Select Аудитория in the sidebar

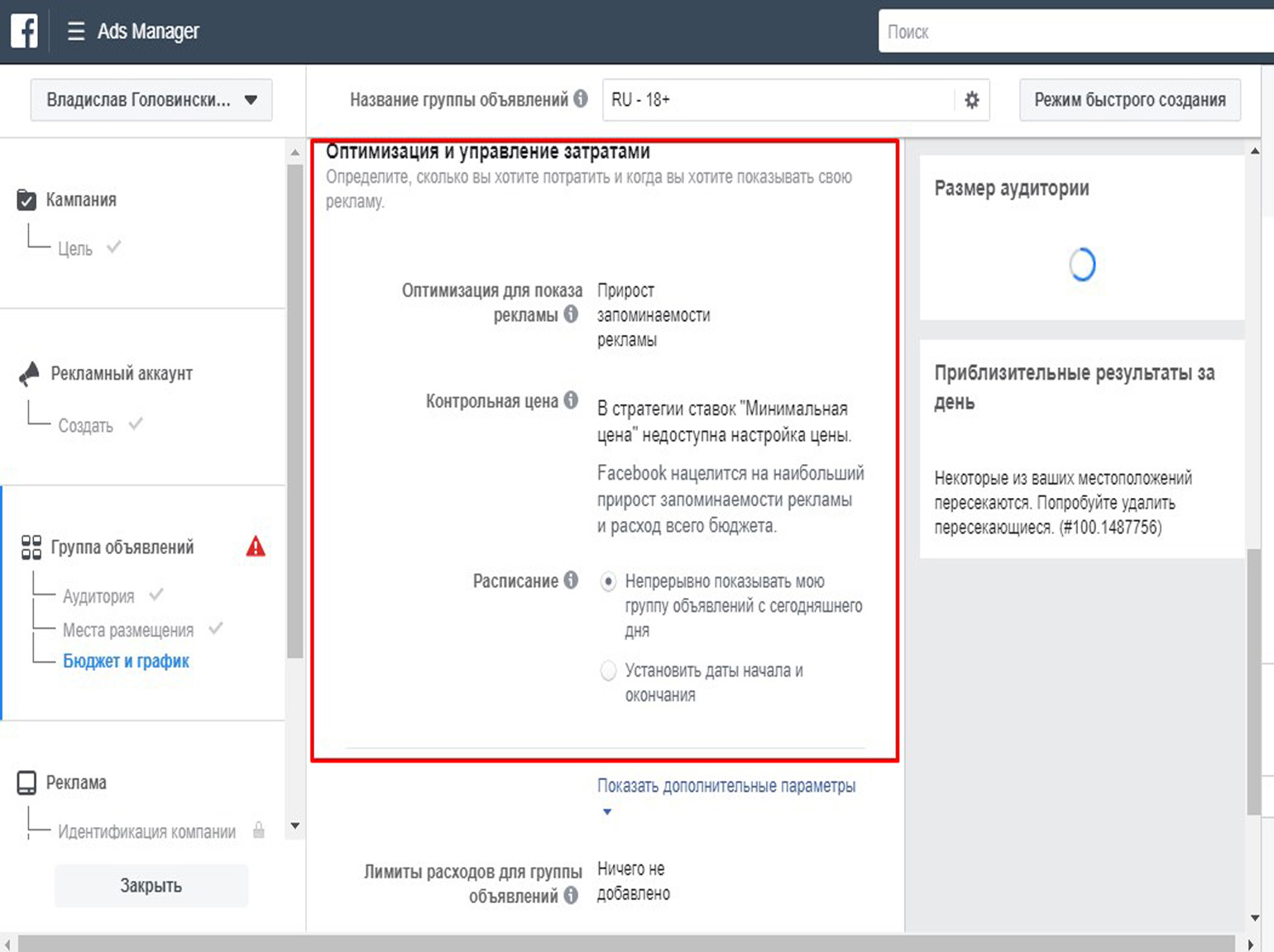click(98, 596)
